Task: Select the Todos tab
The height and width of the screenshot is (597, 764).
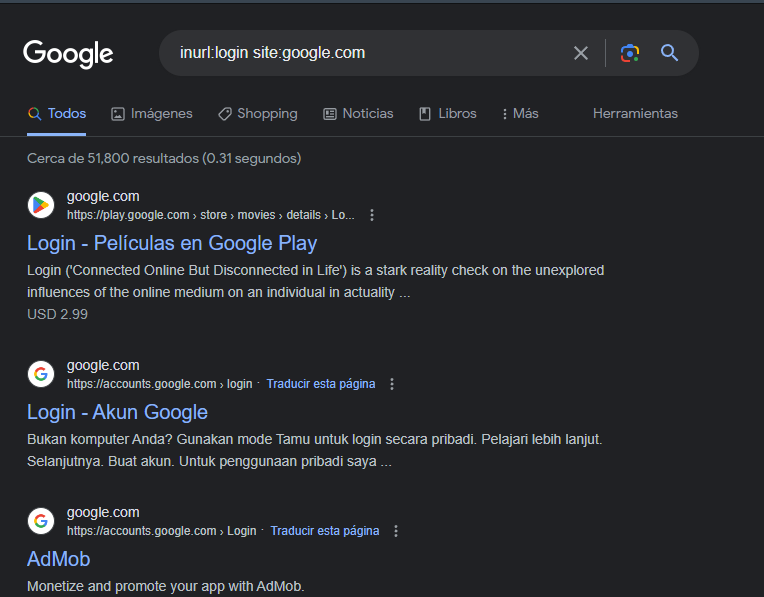Action: 57,114
